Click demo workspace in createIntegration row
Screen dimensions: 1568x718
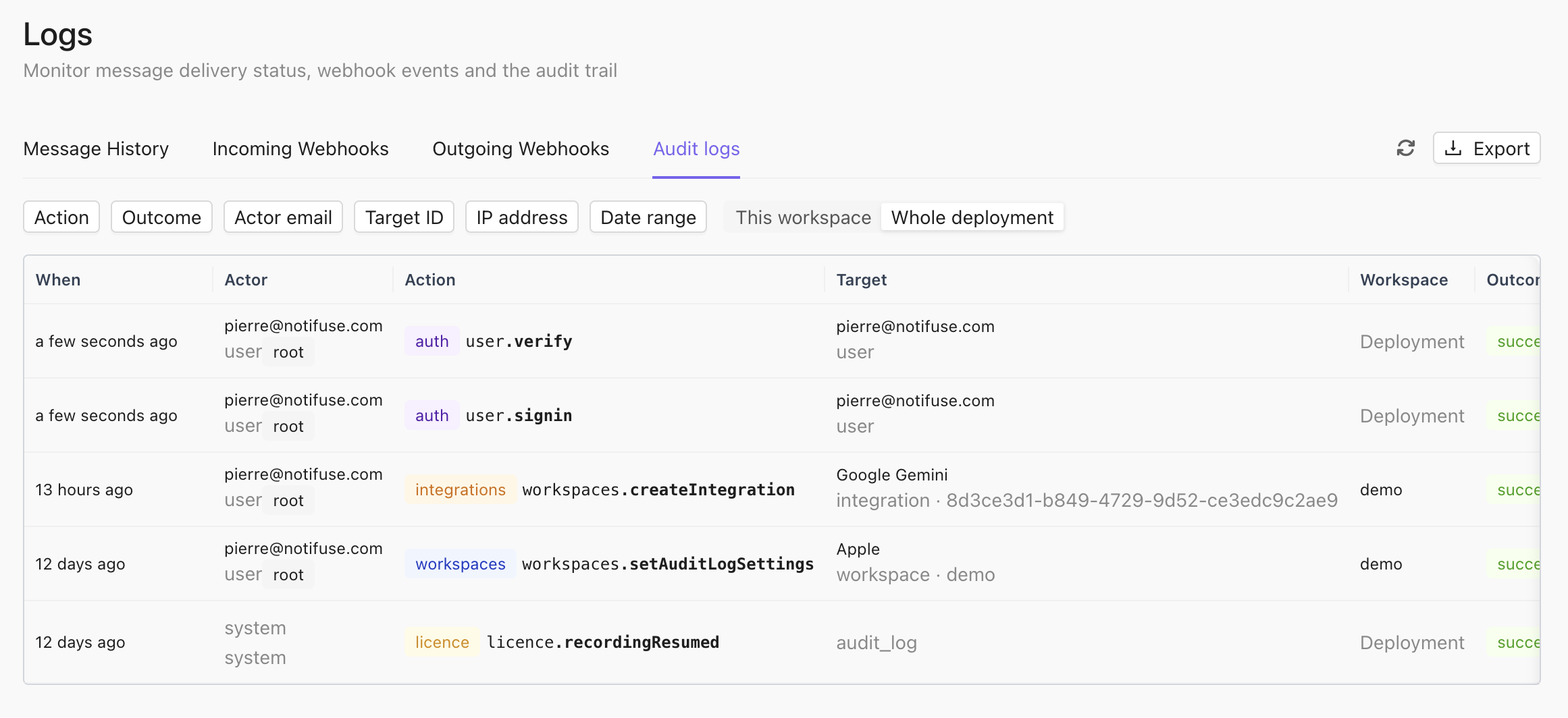pyautogui.click(x=1381, y=490)
